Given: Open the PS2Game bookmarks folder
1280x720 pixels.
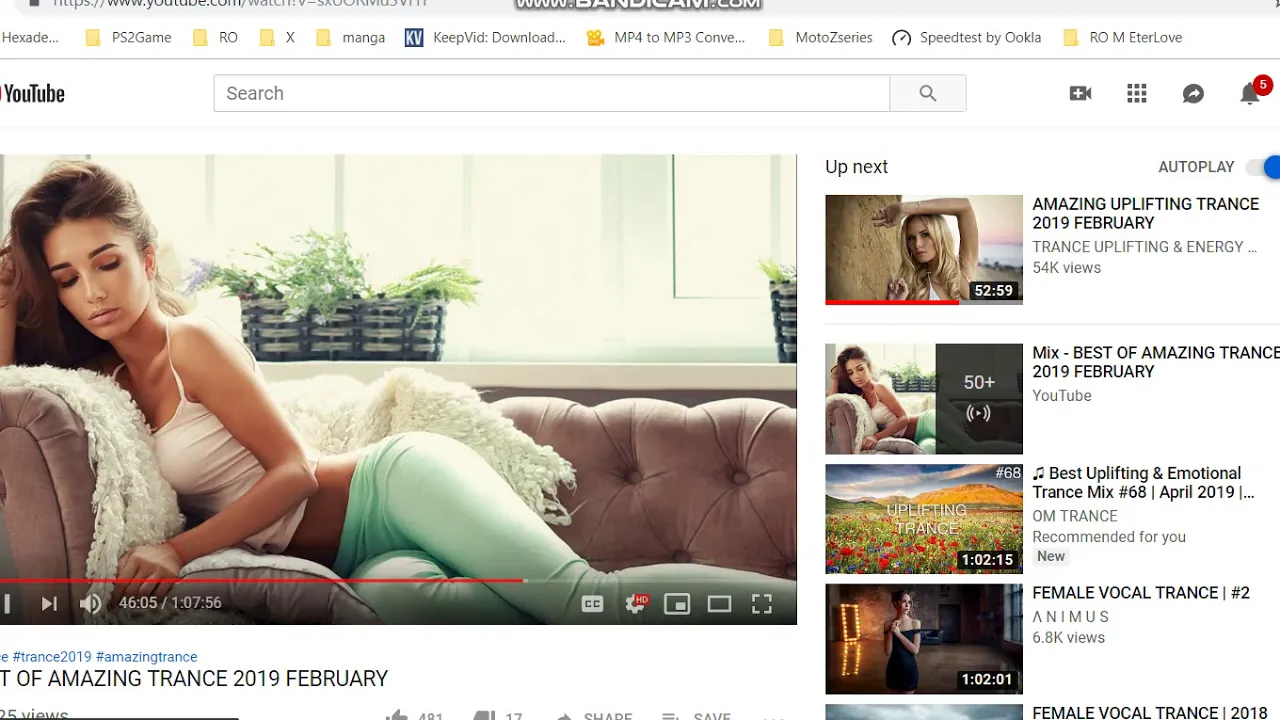Looking at the screenshot, I should (x=128, y=37).
